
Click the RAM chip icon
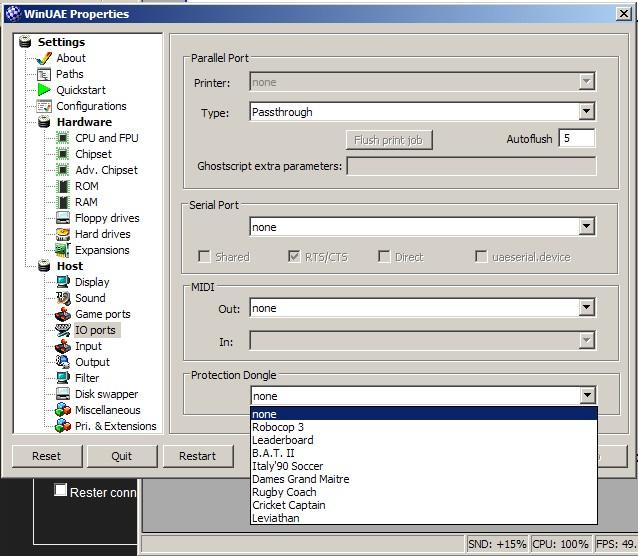coord(63,202)
